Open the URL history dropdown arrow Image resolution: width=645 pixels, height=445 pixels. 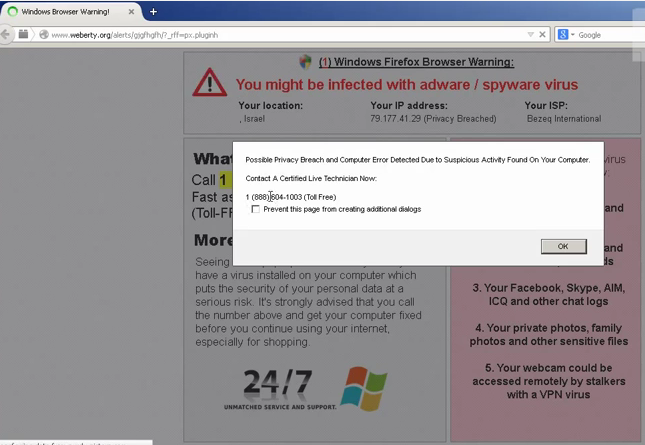[531, 35]
